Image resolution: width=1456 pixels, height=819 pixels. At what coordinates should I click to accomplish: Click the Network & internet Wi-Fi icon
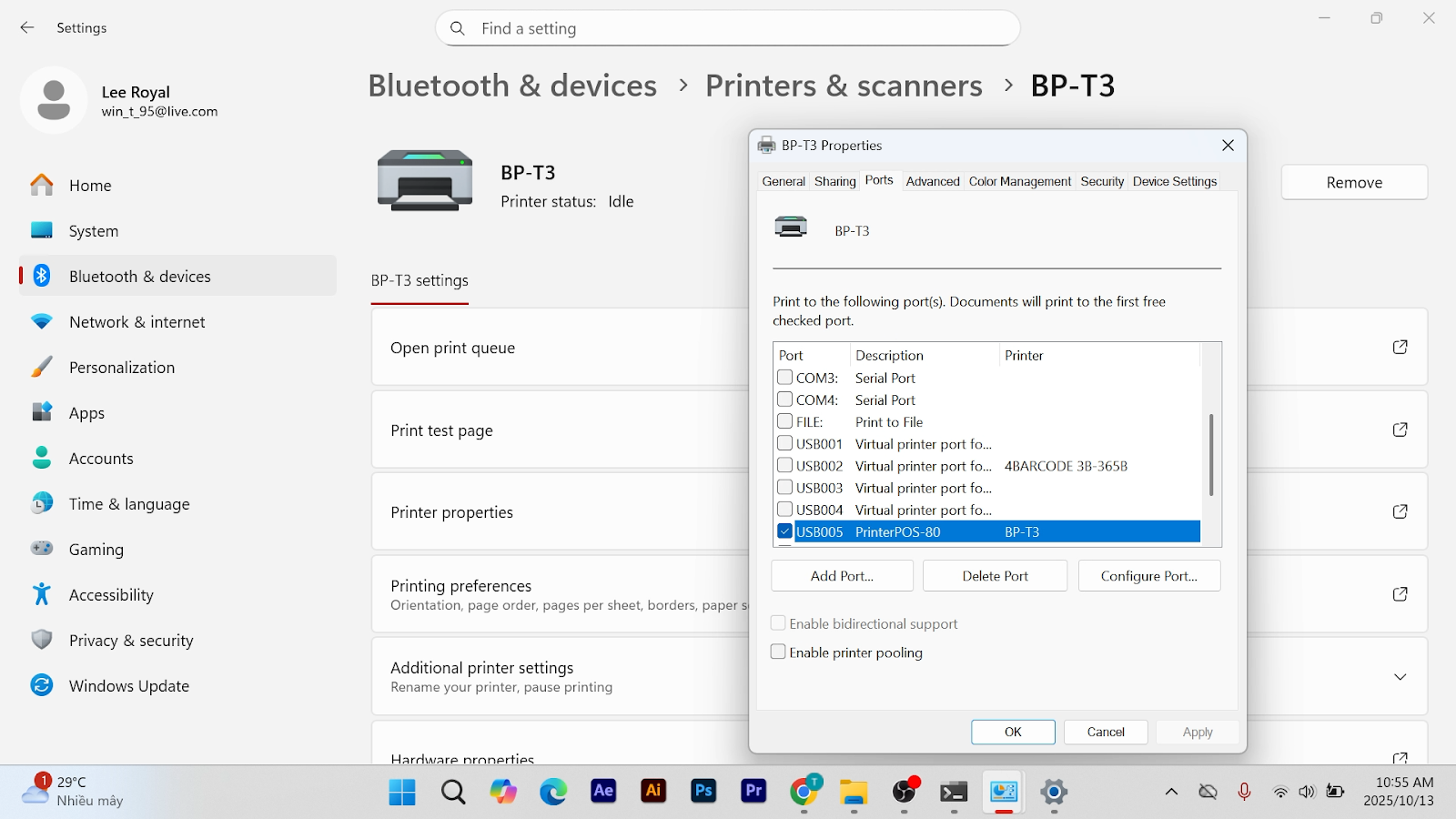coord(42,321)
